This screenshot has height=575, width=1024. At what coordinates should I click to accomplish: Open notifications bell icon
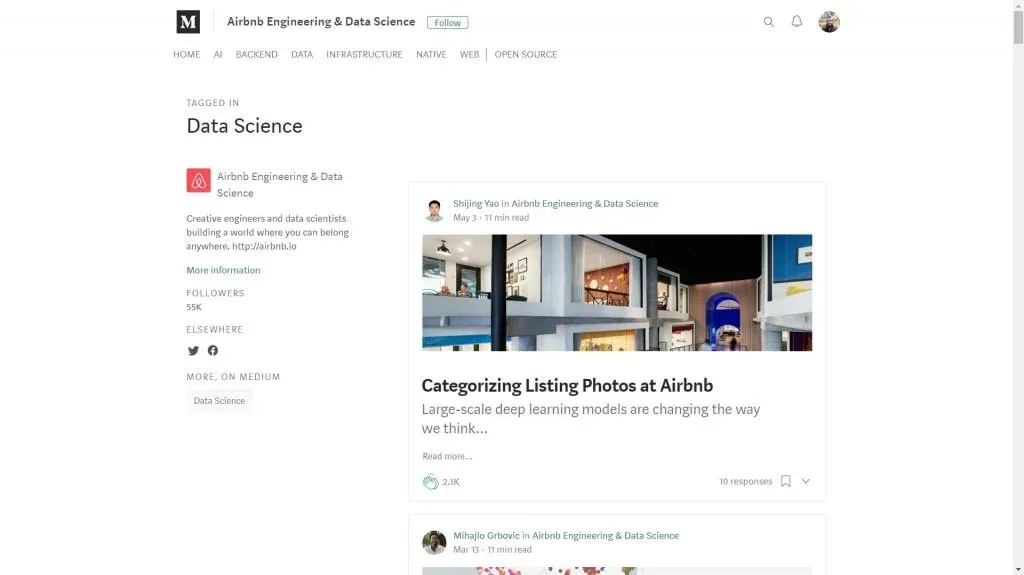[x=797, y=22]
